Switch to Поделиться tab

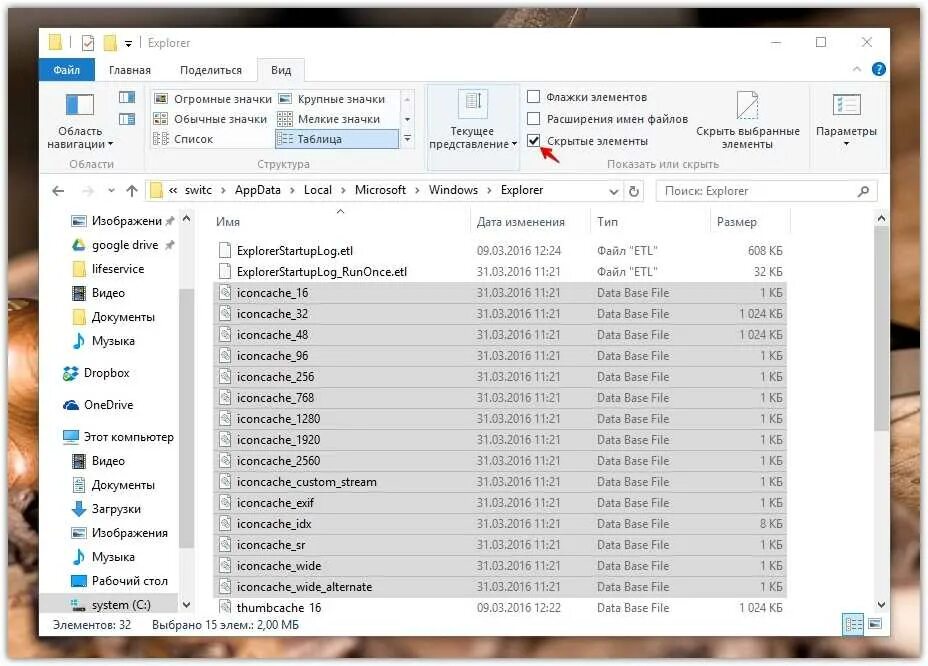tap(211, 70)
